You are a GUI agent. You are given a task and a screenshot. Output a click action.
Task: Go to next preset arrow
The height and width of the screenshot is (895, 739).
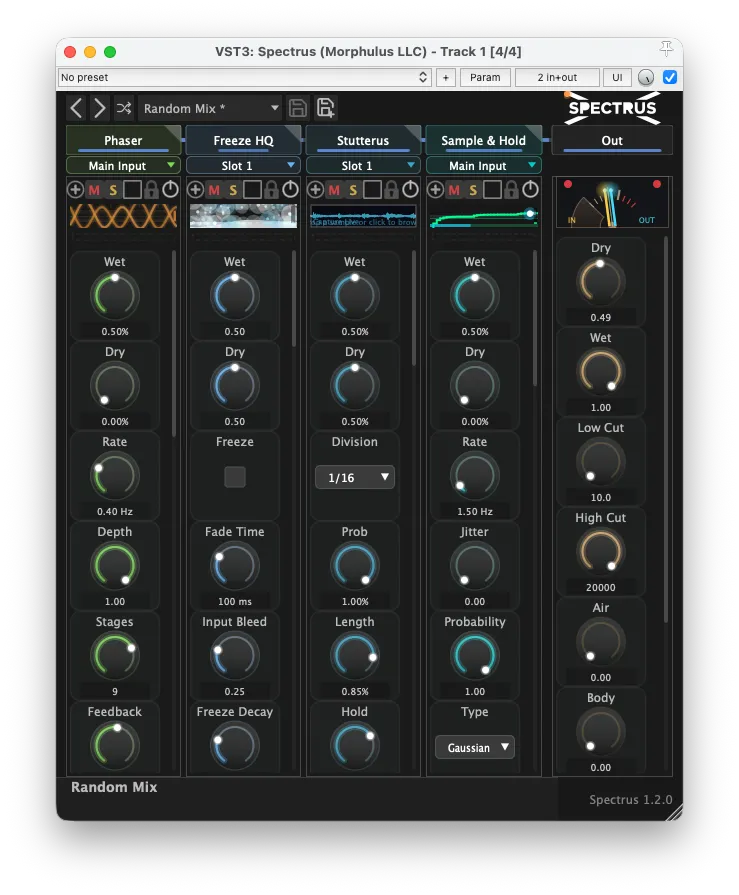(99, 108)
